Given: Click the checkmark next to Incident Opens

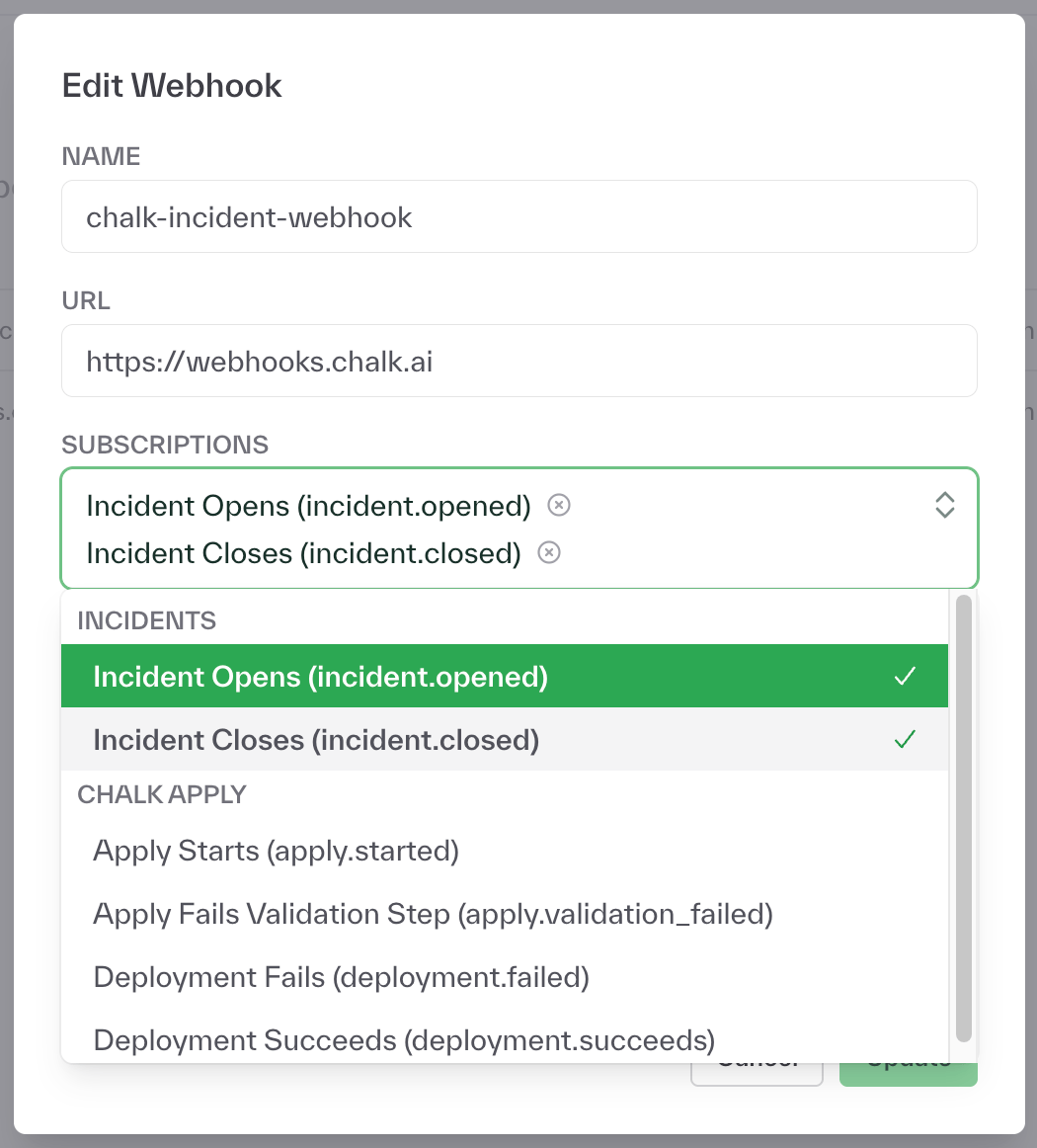Looking at the screenshot, I should (903, 677).
